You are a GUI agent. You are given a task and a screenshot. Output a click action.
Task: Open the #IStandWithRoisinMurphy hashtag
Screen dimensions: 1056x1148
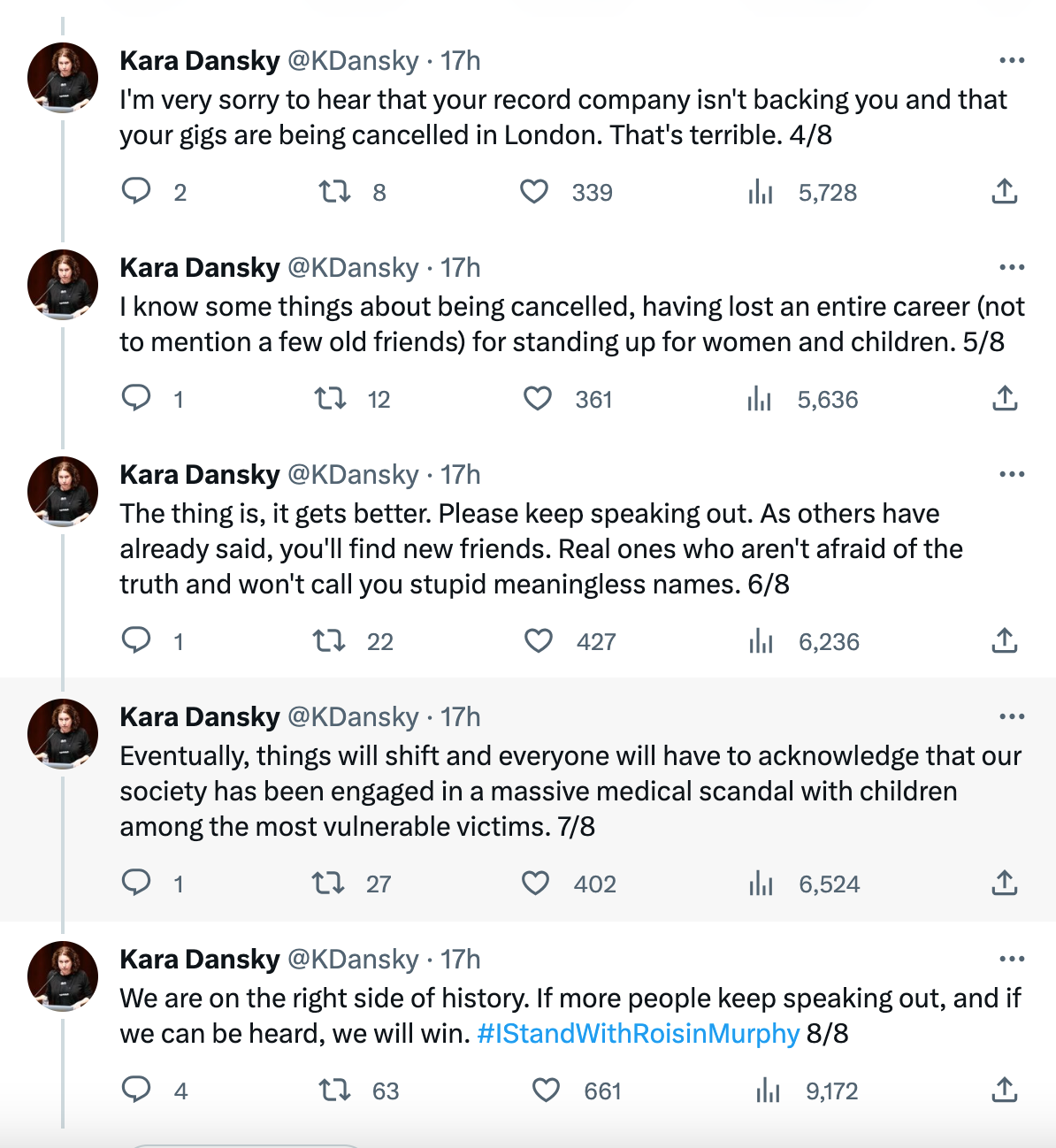click(x=639, y=1032)
